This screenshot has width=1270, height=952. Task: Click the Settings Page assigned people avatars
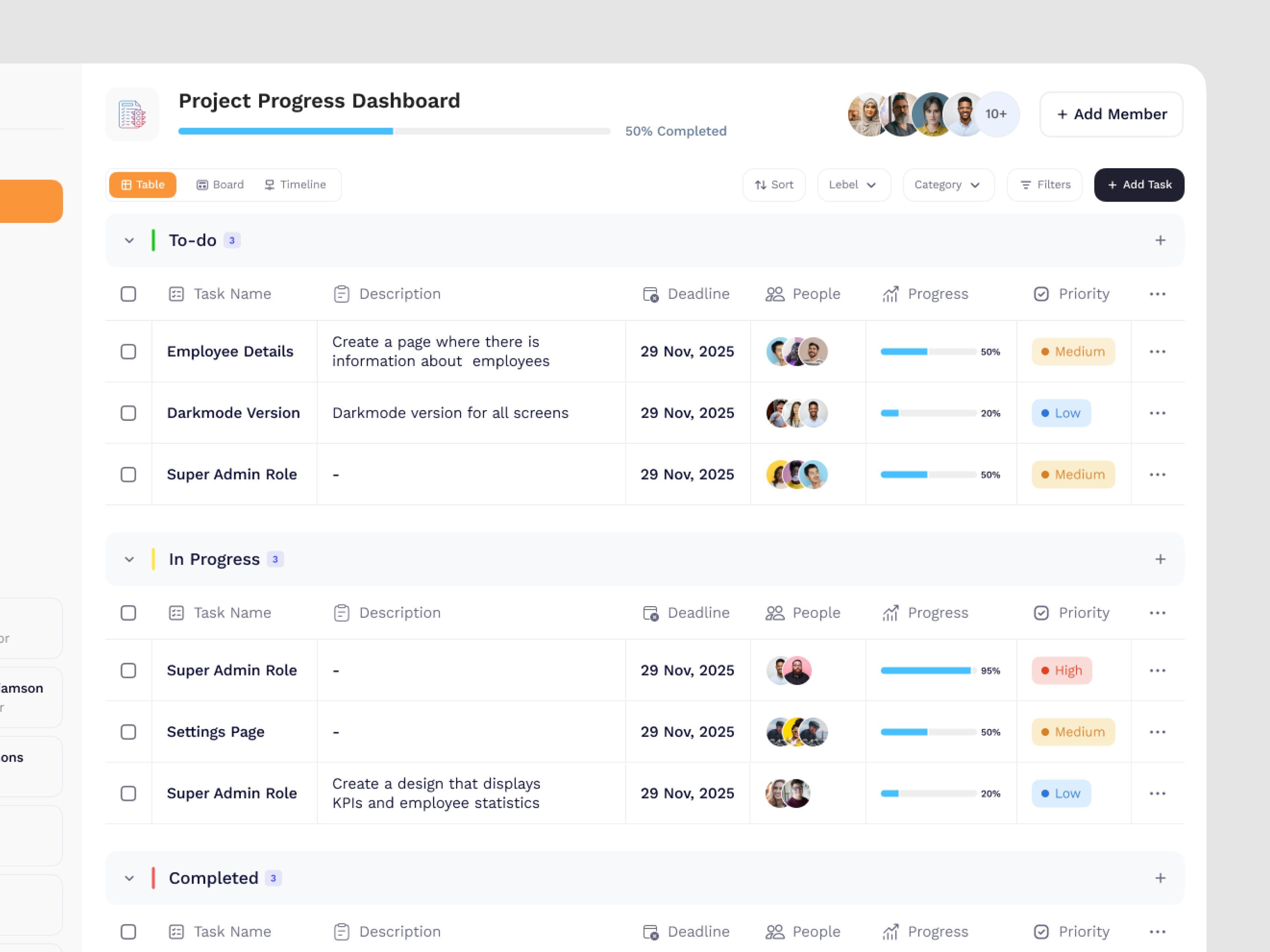797,732
